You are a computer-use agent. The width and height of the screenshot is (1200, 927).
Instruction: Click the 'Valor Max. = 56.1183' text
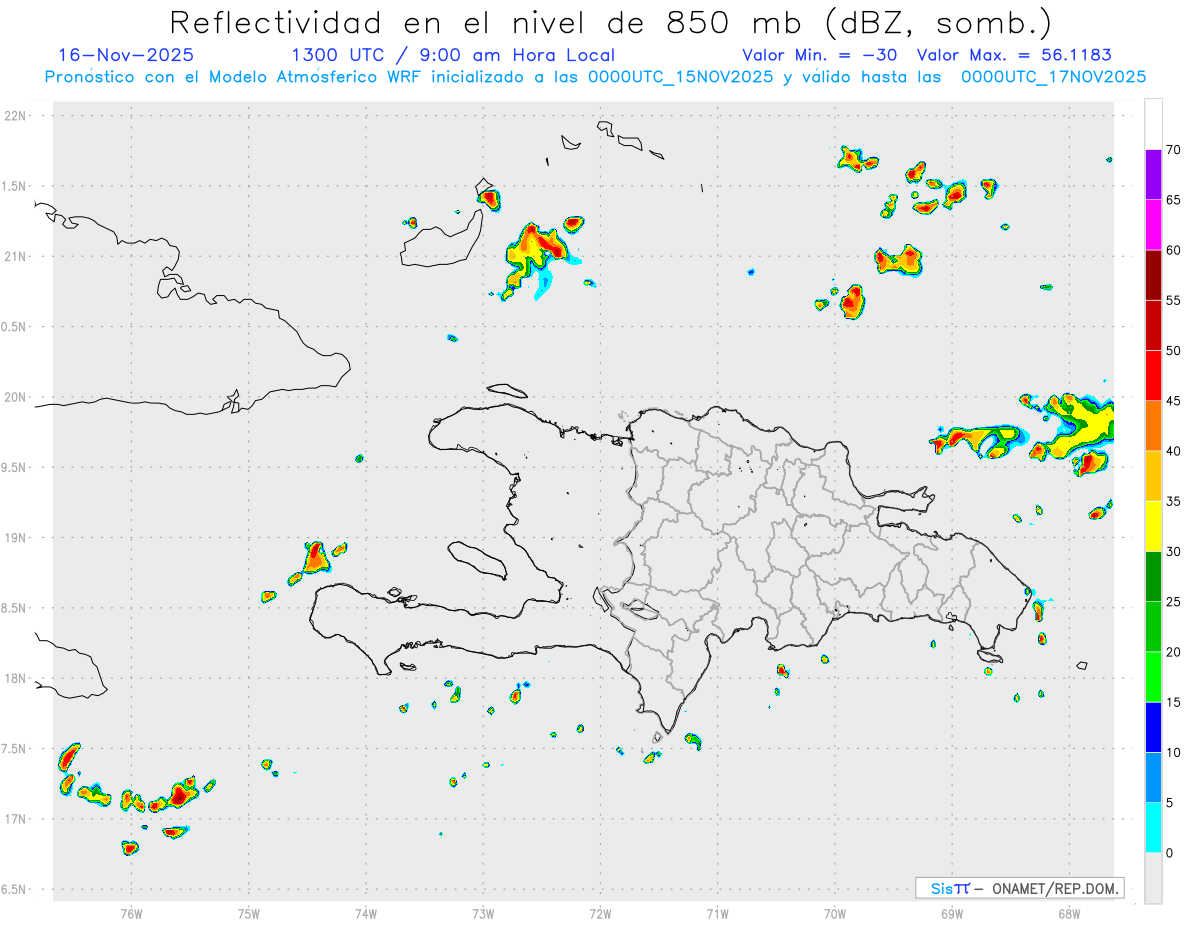tap(1014, 55)
